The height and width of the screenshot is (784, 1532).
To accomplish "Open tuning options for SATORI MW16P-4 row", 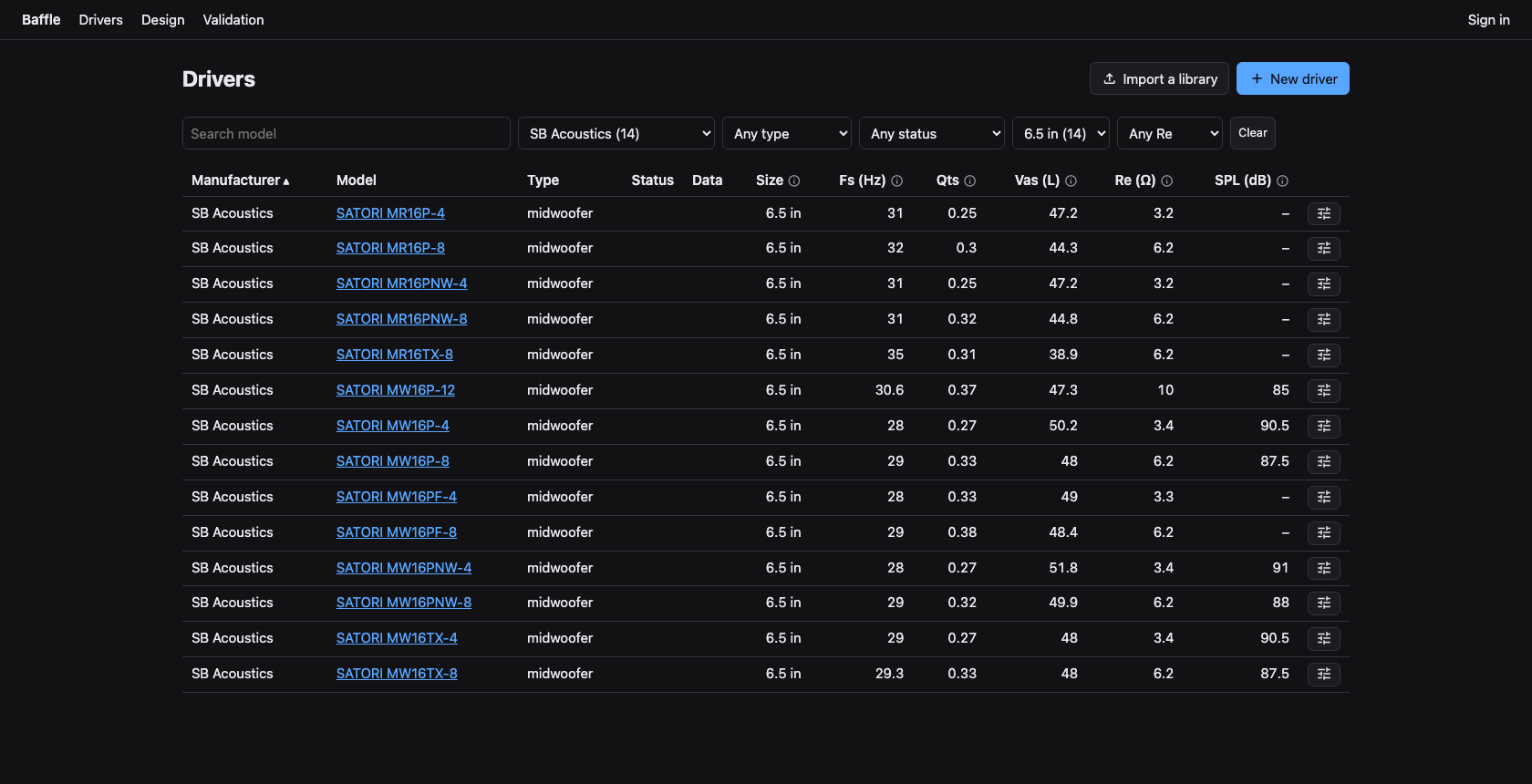I will click(1323, 426).
